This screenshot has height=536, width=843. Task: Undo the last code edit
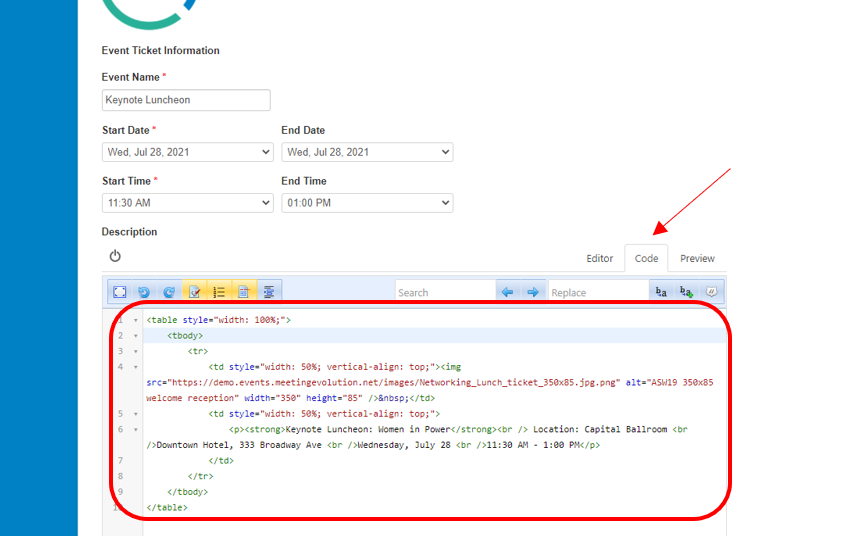(144, 292)
